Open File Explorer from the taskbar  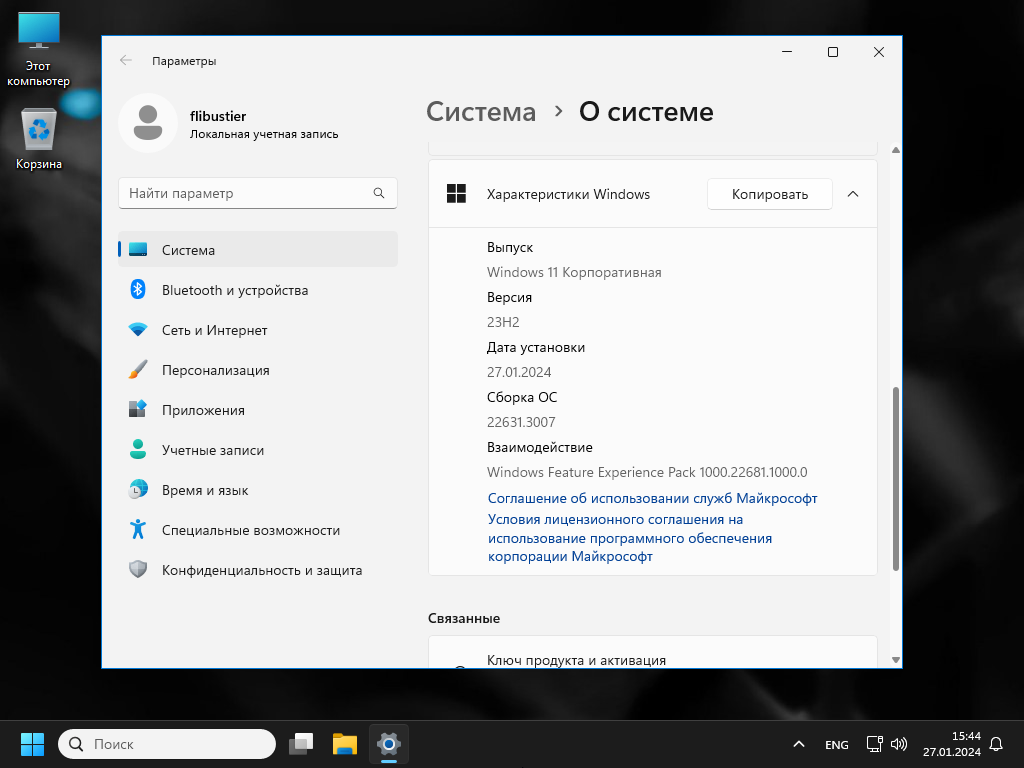[x=345, y=744]
